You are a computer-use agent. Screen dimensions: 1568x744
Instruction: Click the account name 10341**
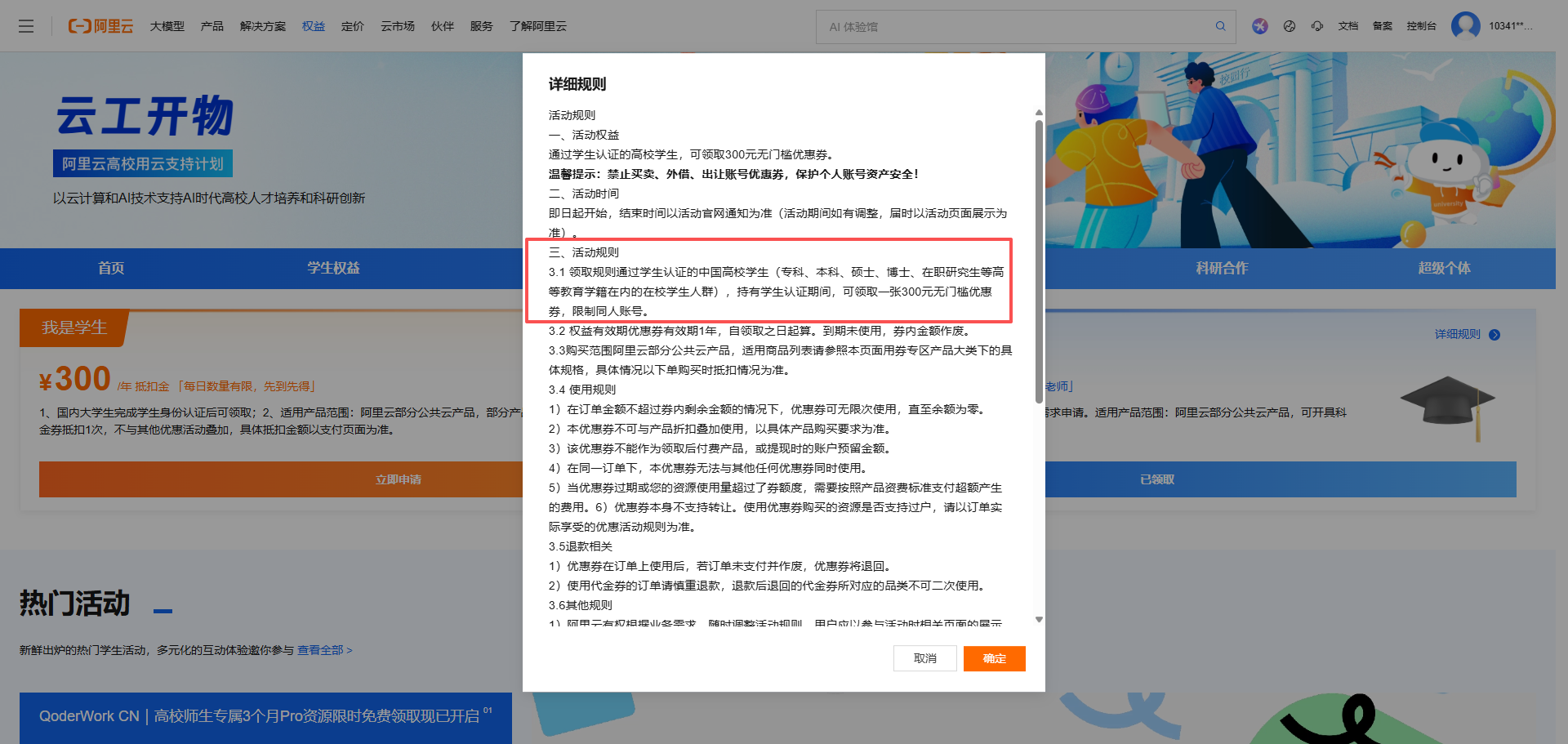pos(1510,26)
